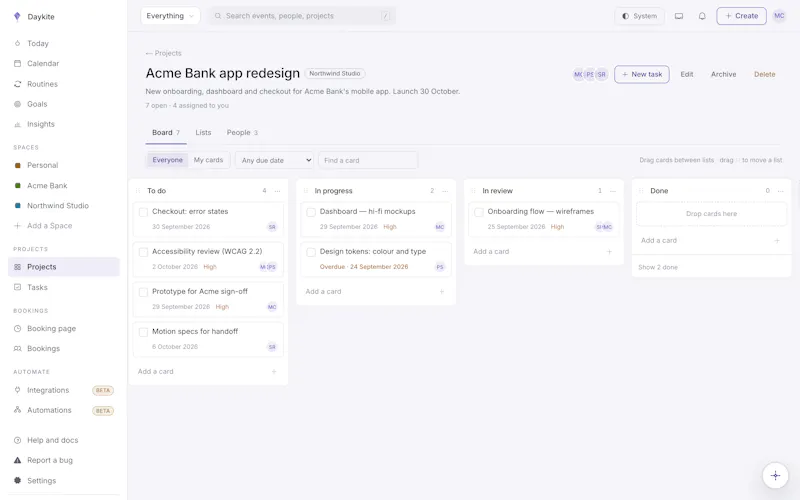Click the To do list drag handle
800x500 pixels.
[138, 191]
